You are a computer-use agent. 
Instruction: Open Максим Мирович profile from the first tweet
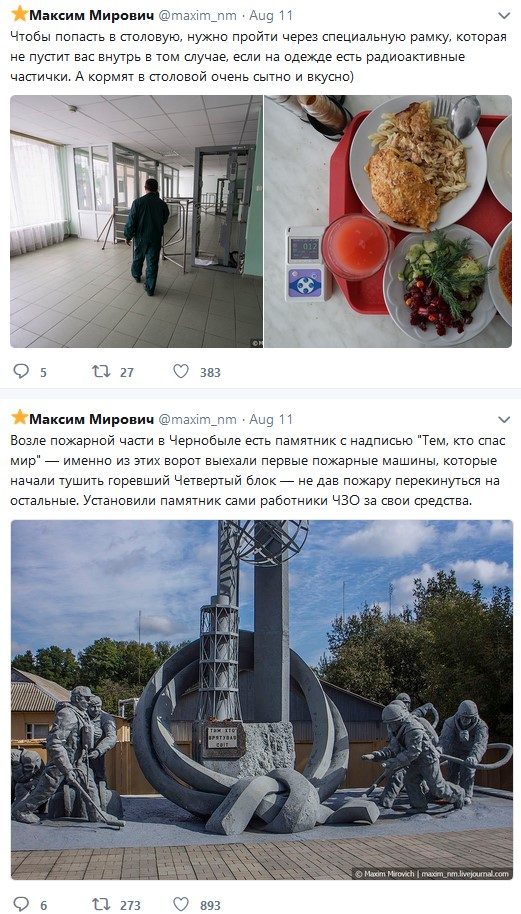[91, 15]
